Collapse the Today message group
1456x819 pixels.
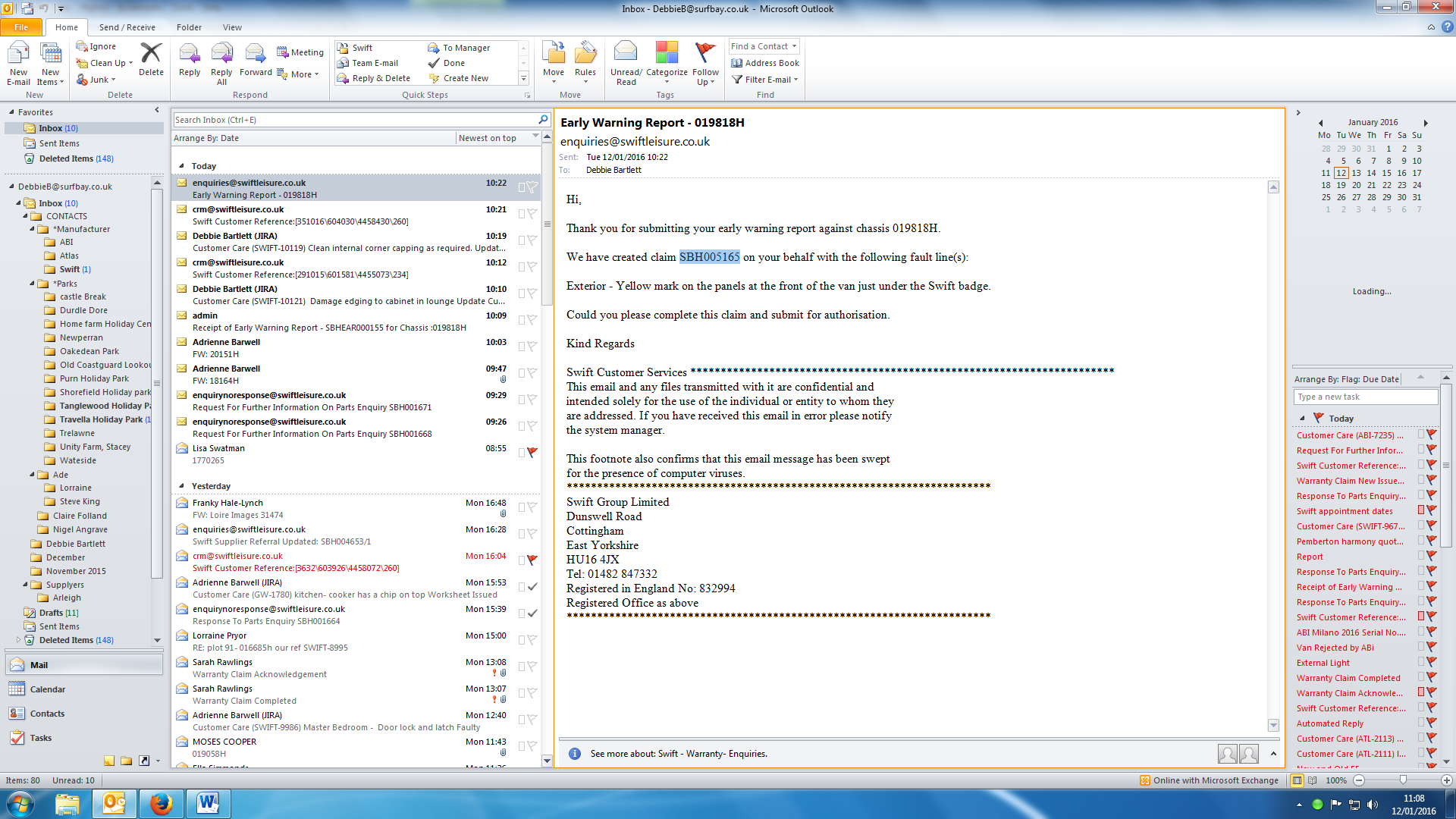181,166
